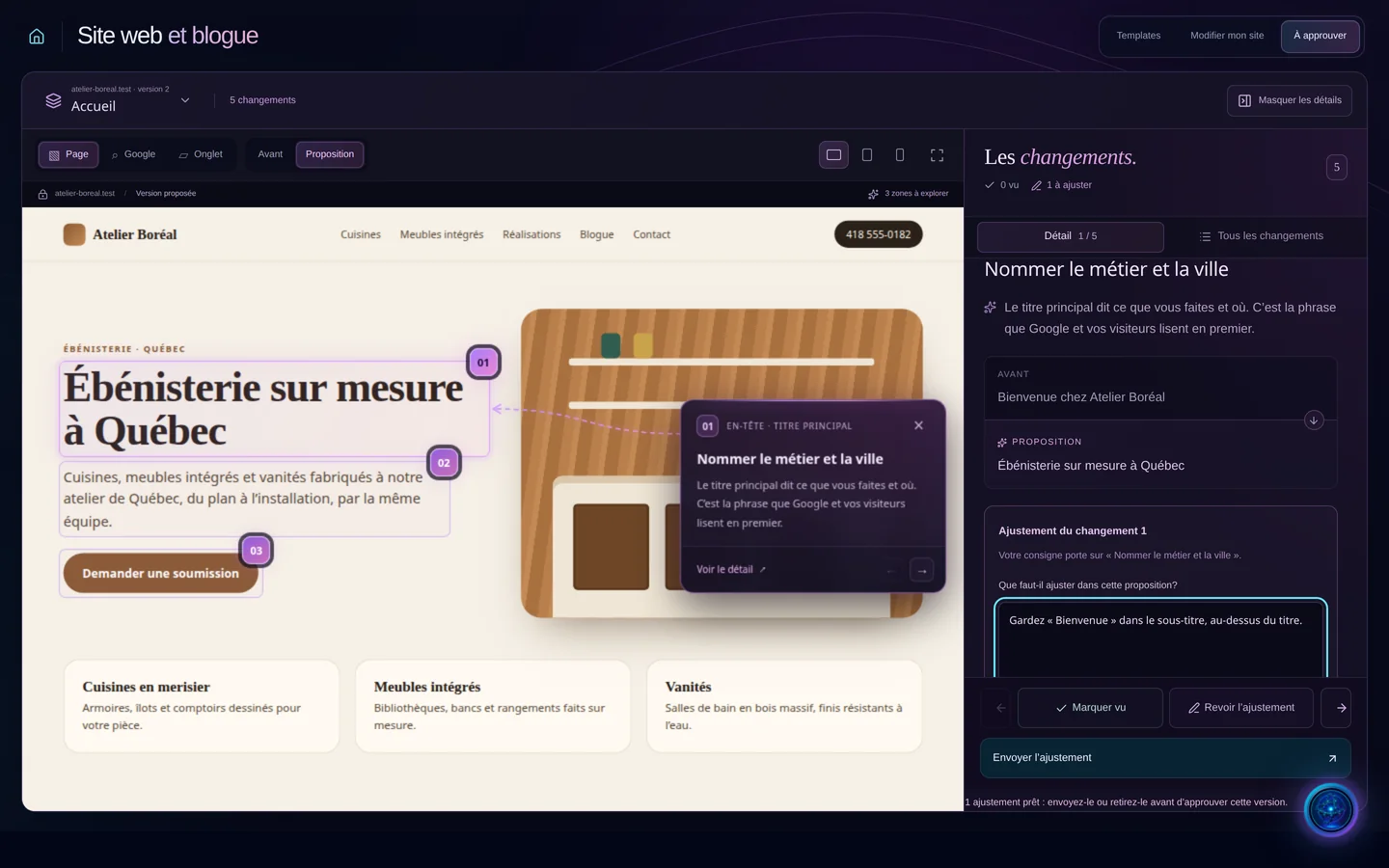This screenshot has height=868, width=1389.
Task: Switch to Page view
Action: [x=68, y=154]
